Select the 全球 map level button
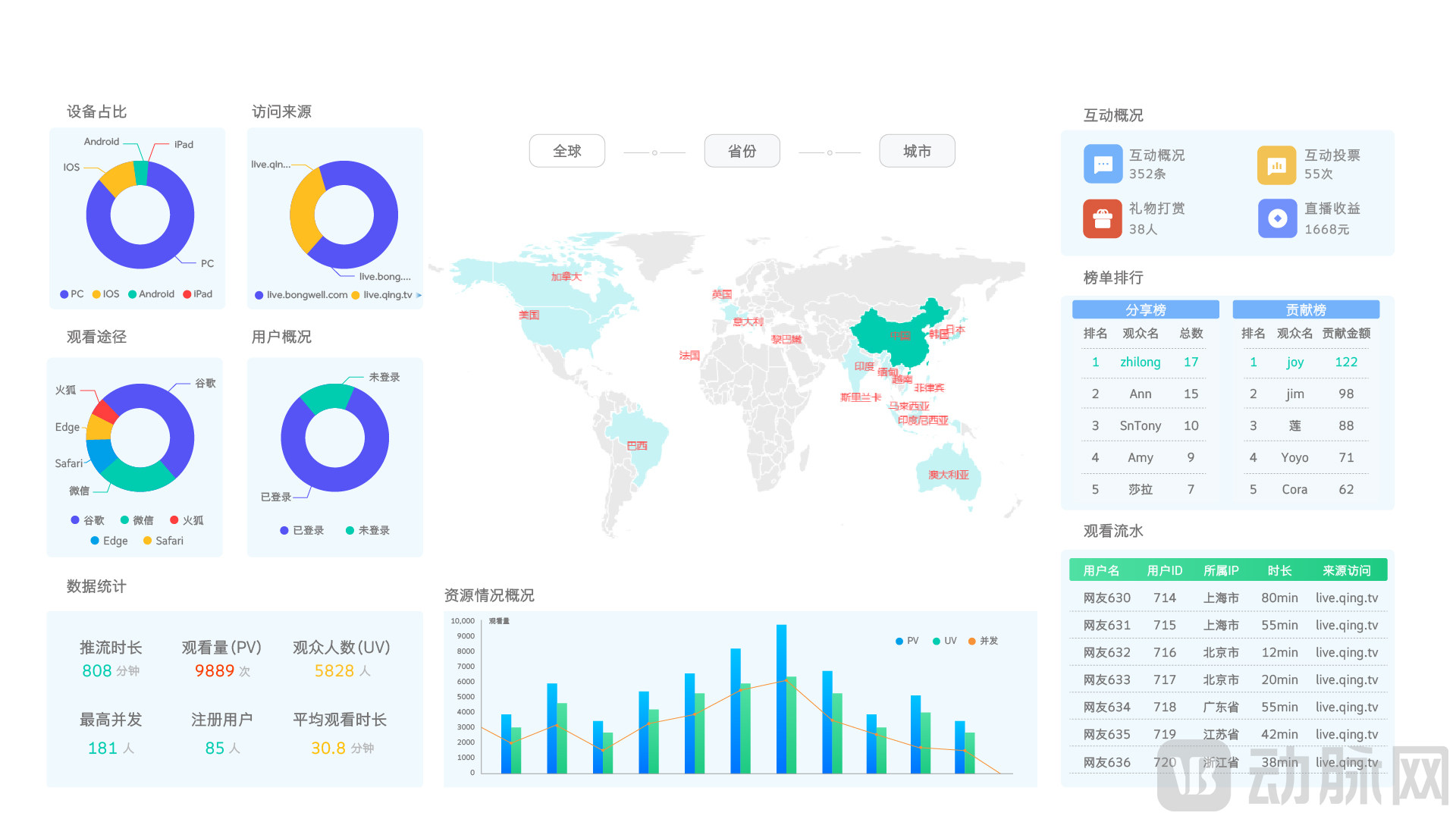 click(567, 151)
